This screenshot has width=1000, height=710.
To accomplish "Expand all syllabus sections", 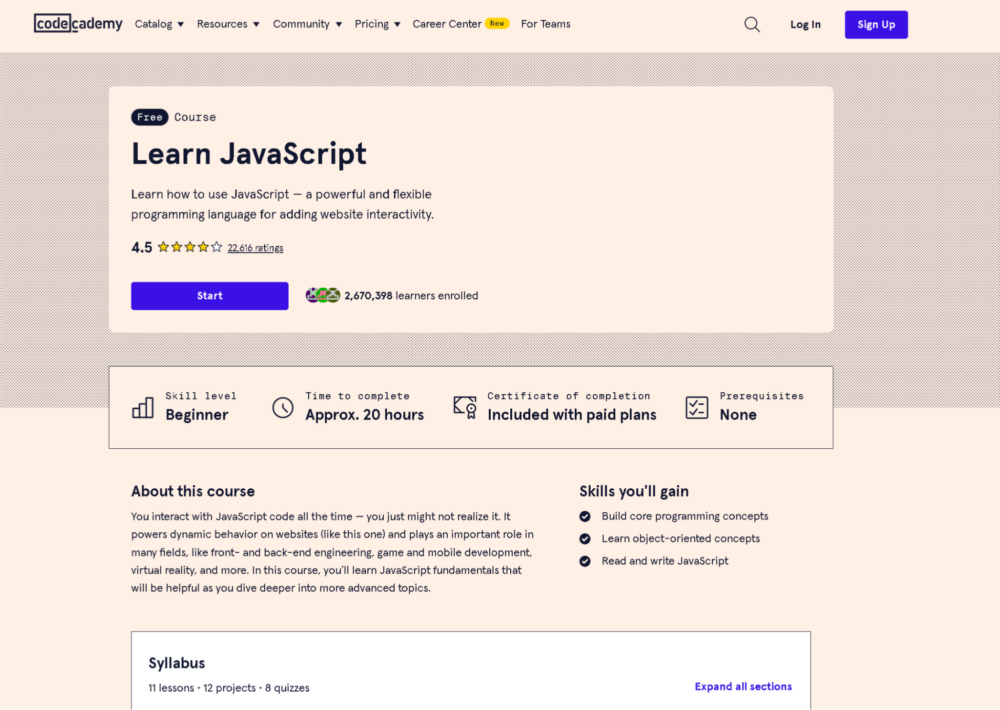I will (x=743, y=686).
